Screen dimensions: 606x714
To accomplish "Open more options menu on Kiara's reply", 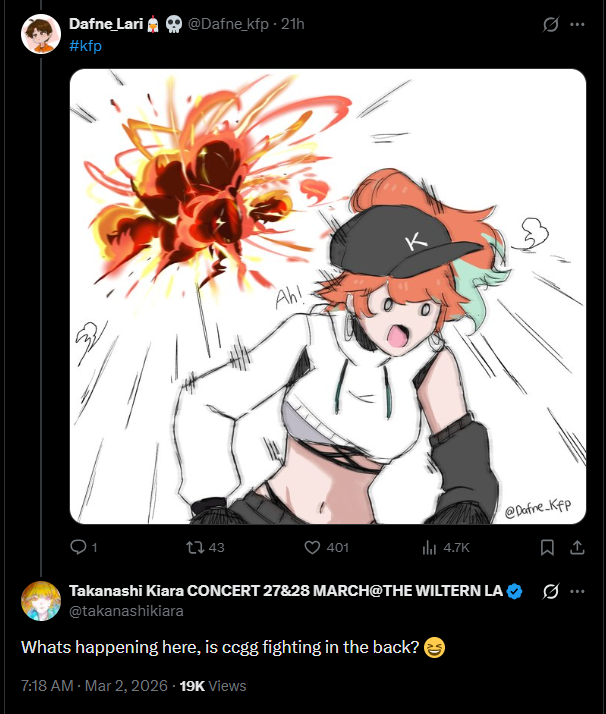I will pyautogui.click(x=577, y=592).
